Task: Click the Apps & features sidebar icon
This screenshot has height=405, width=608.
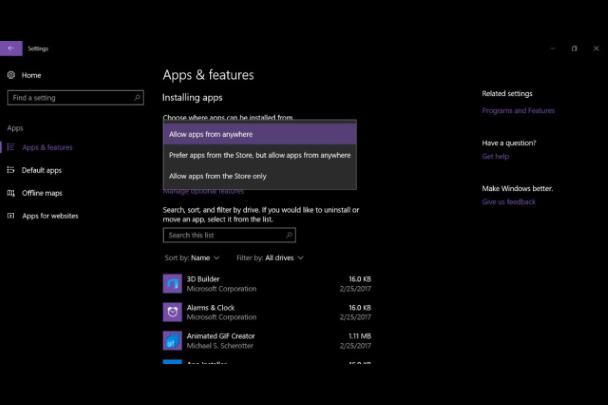Action: pyautogui.click(x=11, y=147)
